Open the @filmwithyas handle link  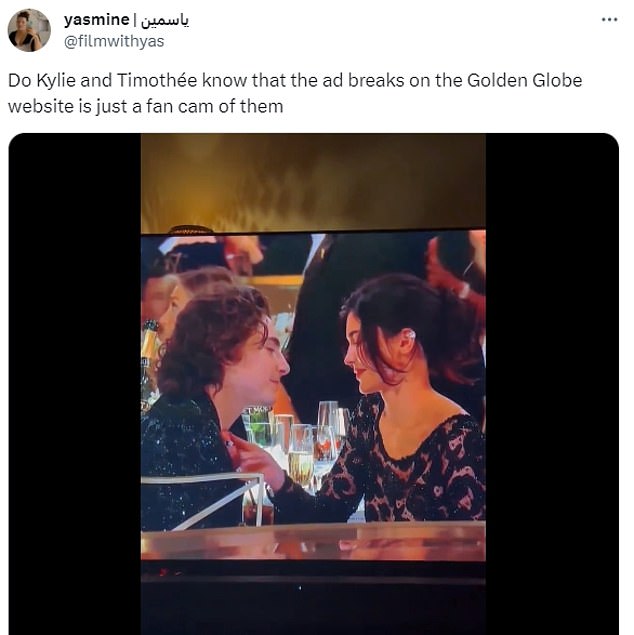tap(114, 41)
